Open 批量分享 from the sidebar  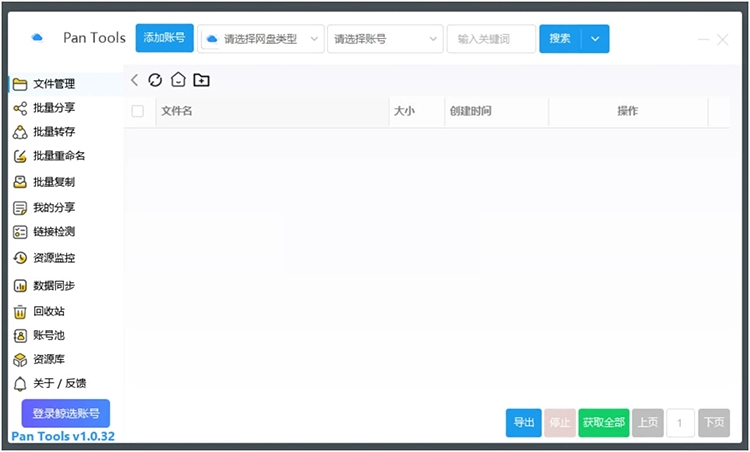click(x=54, y=108)
